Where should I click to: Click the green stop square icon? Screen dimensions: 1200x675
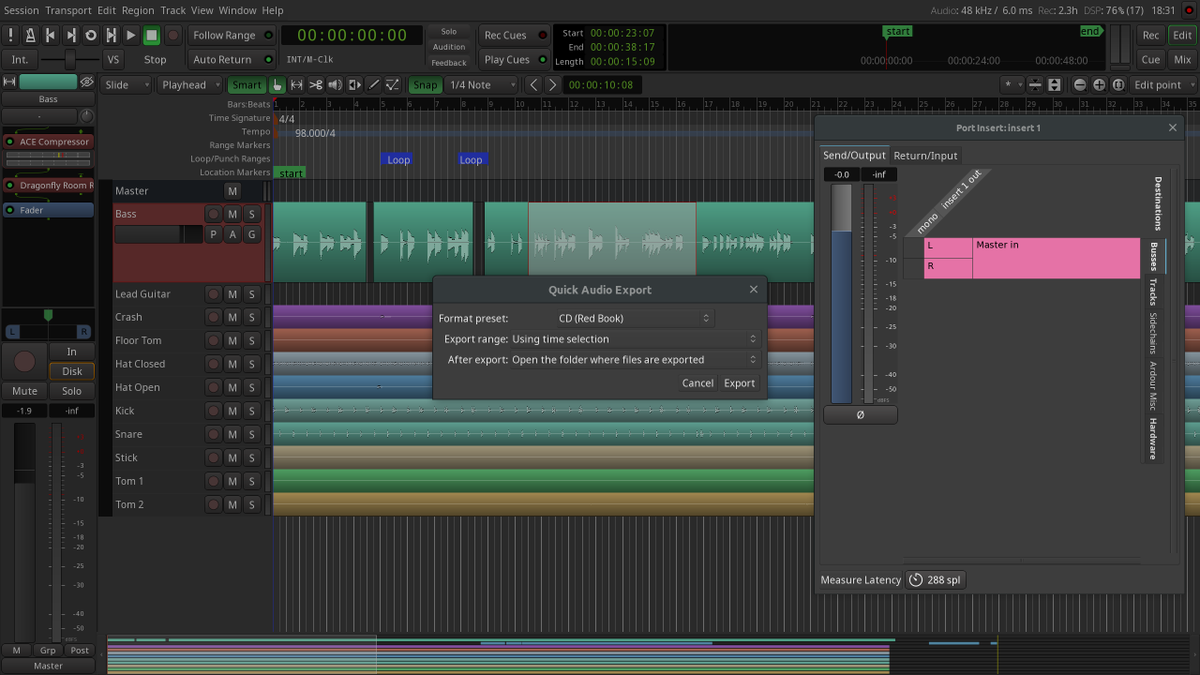pyautogui.click(x=151, y=35)
